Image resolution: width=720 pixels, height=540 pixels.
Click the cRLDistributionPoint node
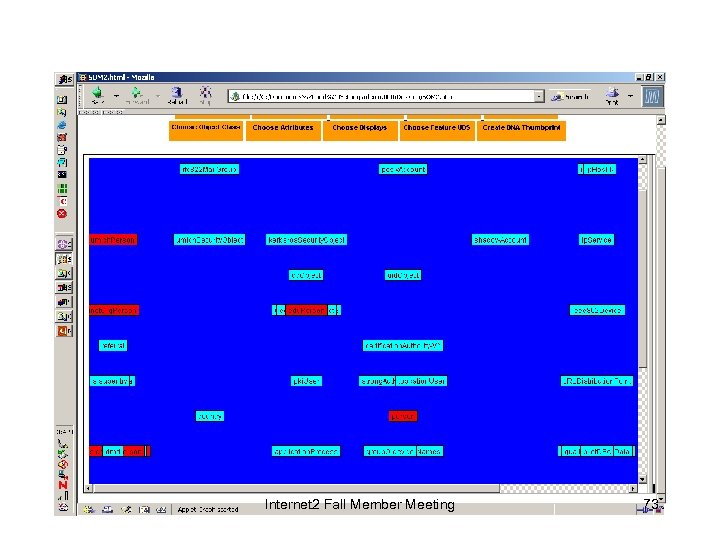(x=597, y=381)
